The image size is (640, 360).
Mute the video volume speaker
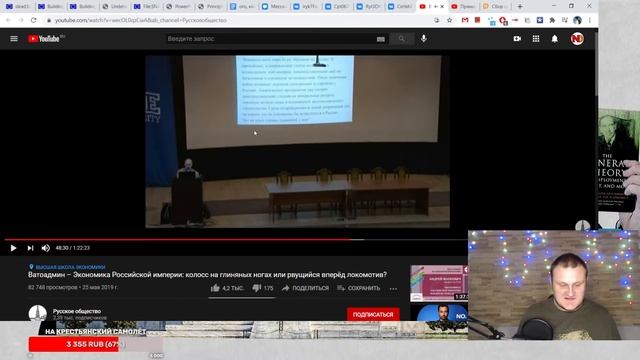[x=46, y=248]
